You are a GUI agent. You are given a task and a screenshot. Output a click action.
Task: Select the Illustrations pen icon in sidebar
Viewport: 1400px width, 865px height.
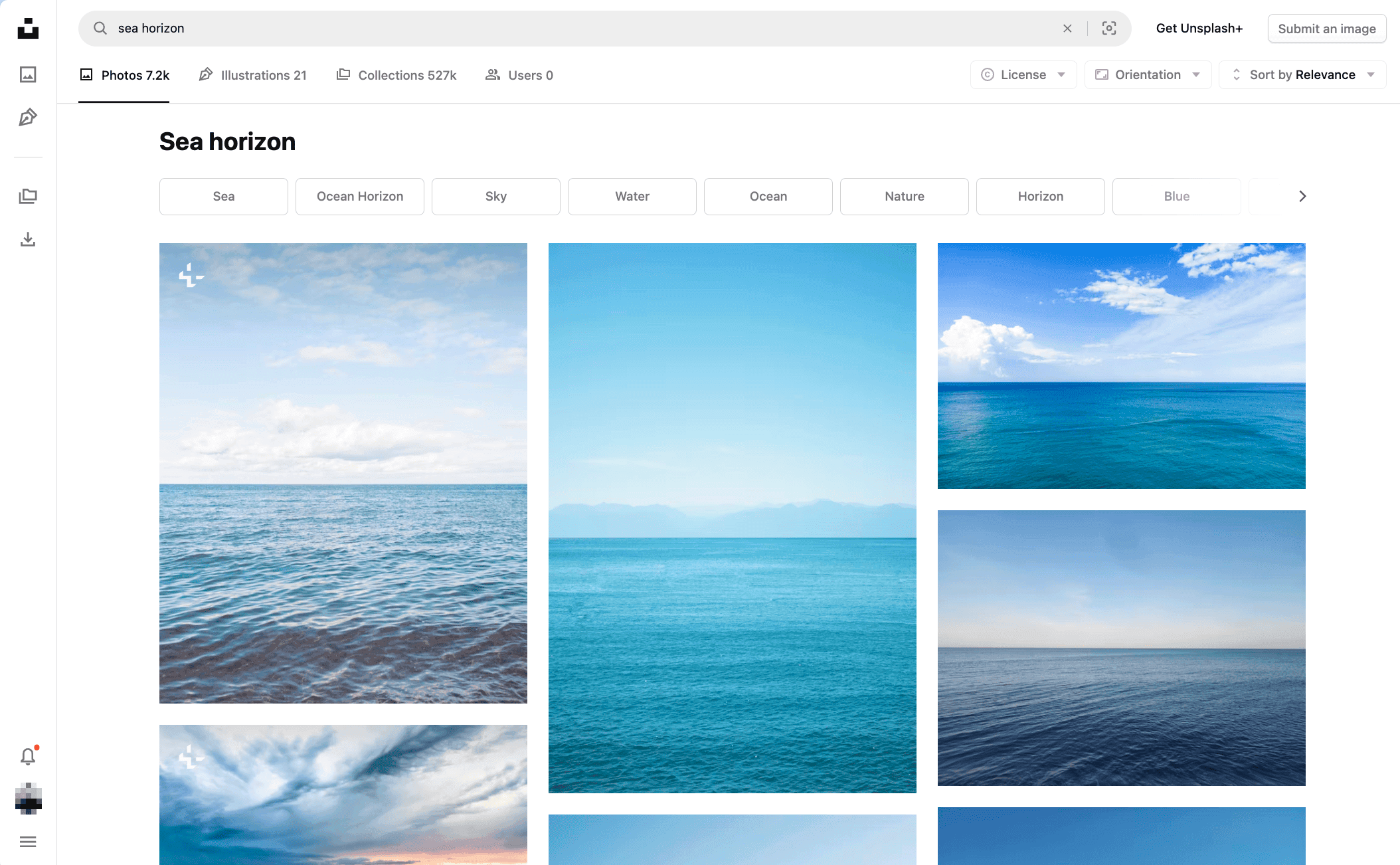click(x=28, y=118)
